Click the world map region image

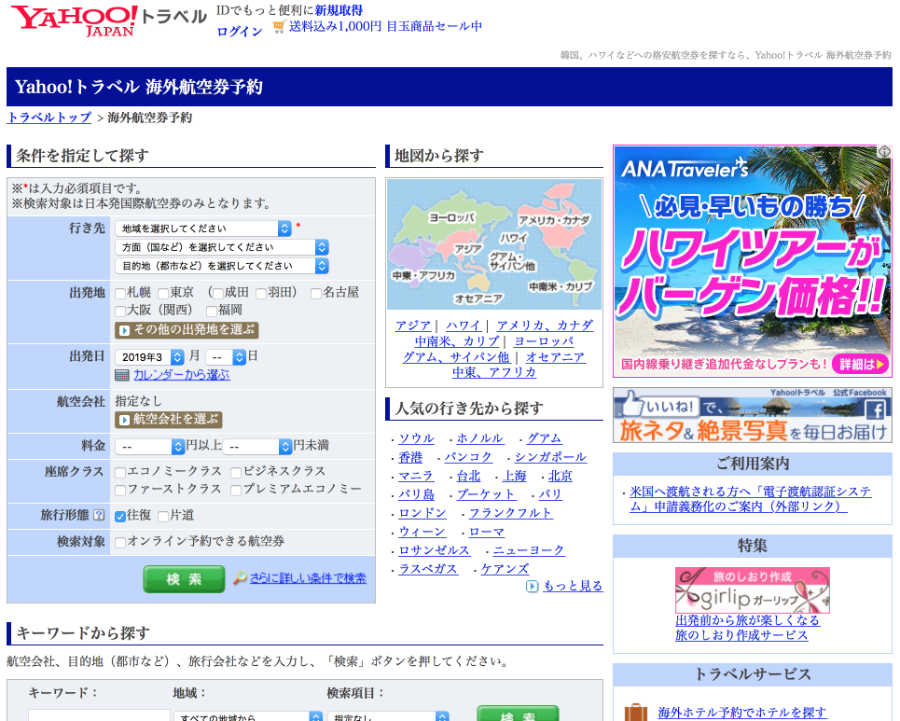point(494,244)
